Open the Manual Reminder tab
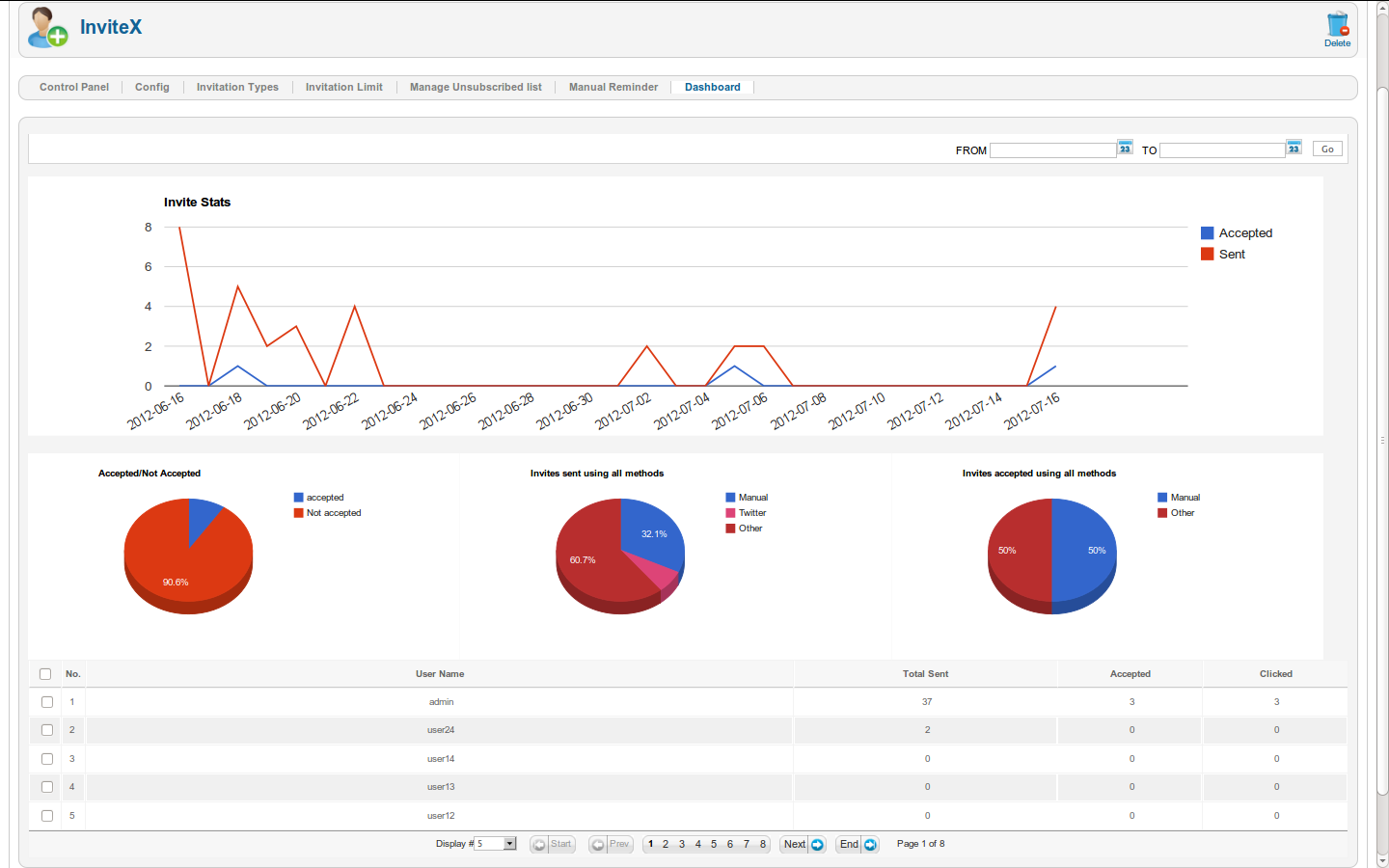 tap(613, 87)
